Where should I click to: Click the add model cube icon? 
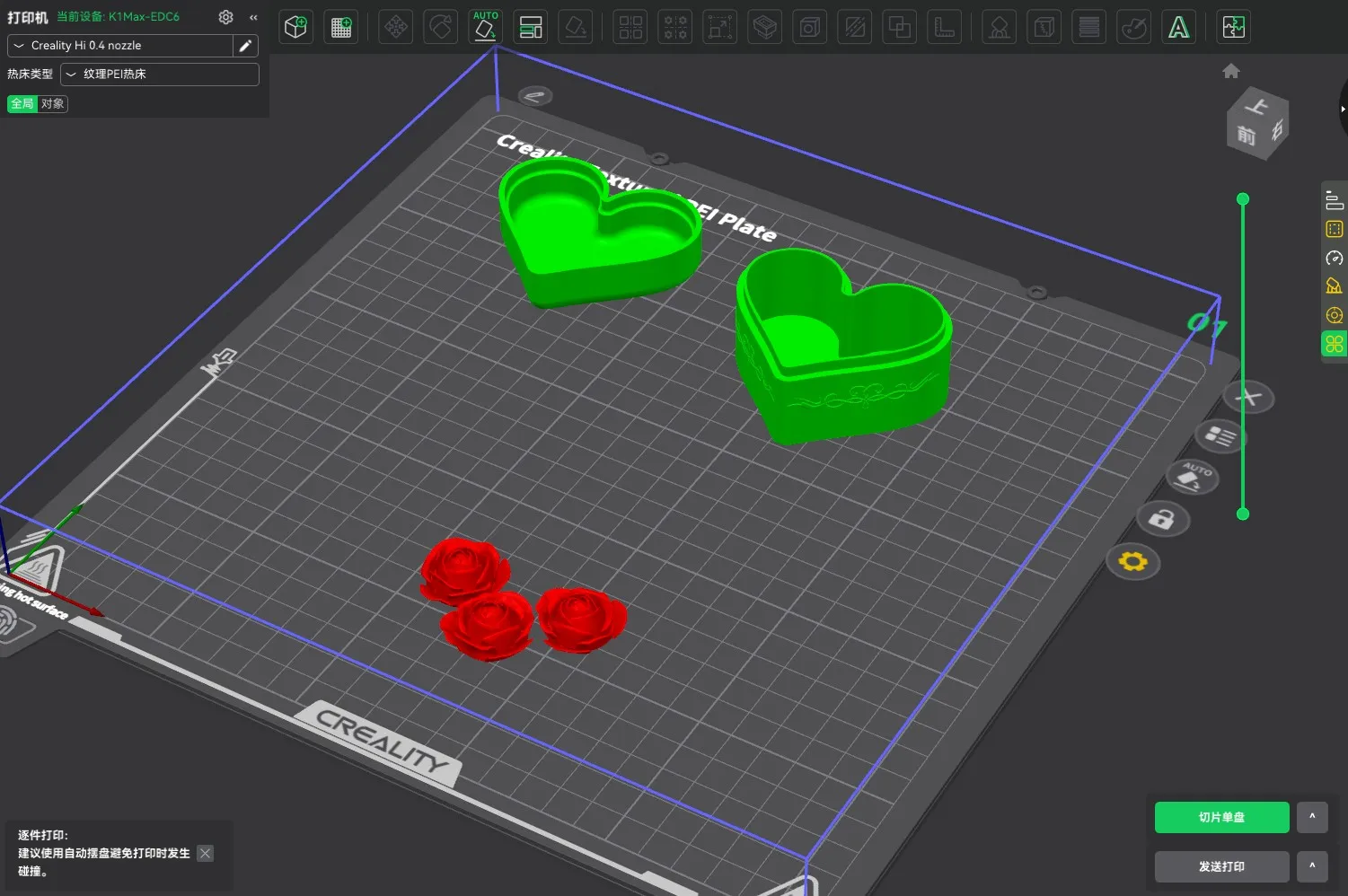tap(295, 27)
